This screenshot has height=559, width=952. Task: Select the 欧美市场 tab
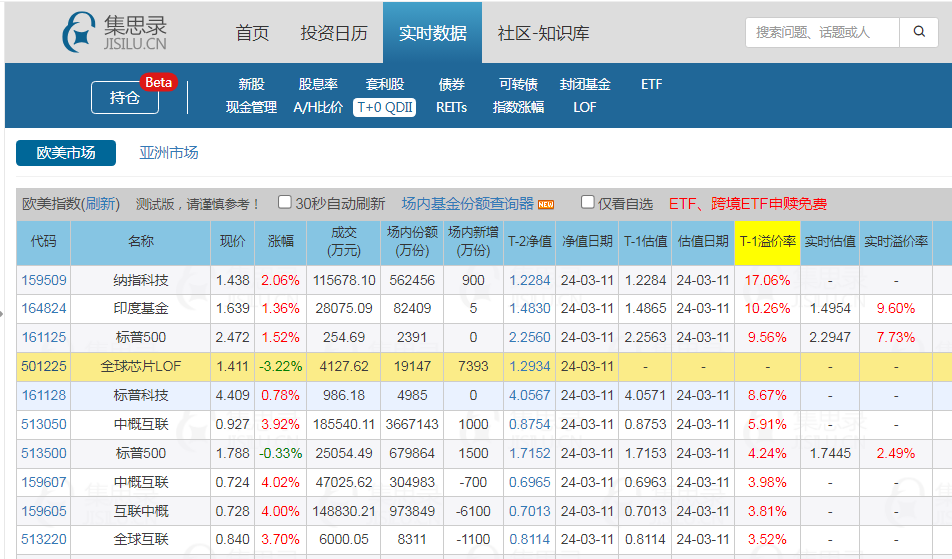pos(66,153)
